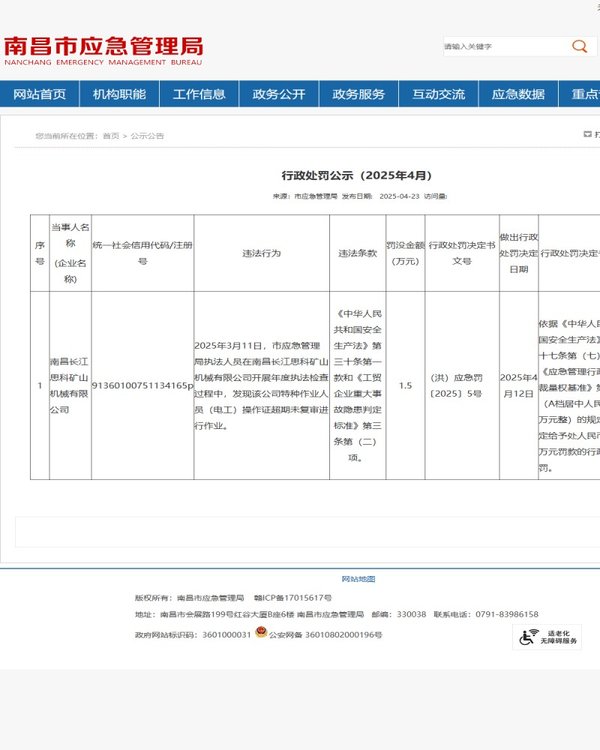Click the 赣ICP备17015617号 link

pos(293,597)
